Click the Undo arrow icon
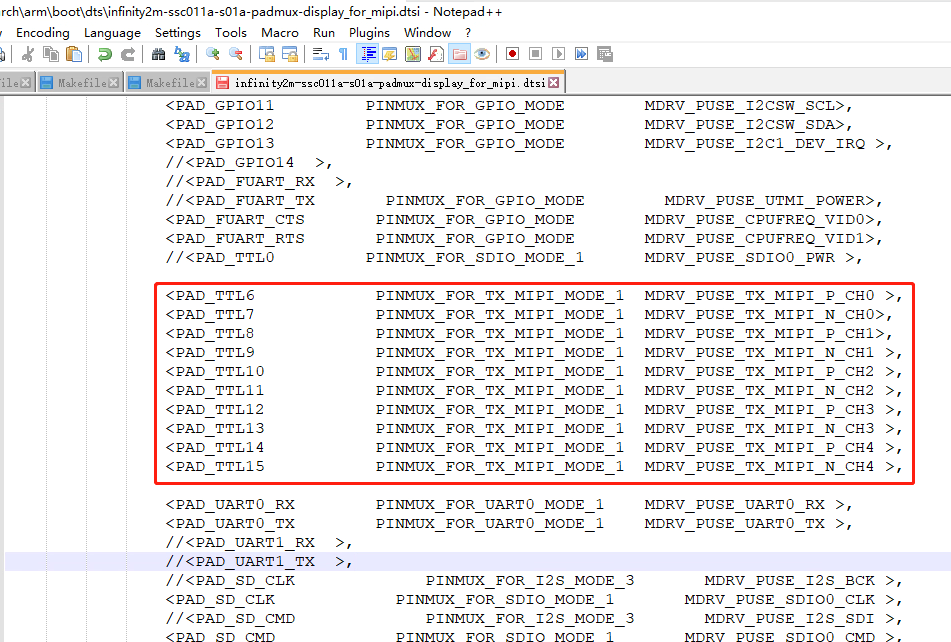Viewport: 951px width, 642px height. (x=104, y=54)
